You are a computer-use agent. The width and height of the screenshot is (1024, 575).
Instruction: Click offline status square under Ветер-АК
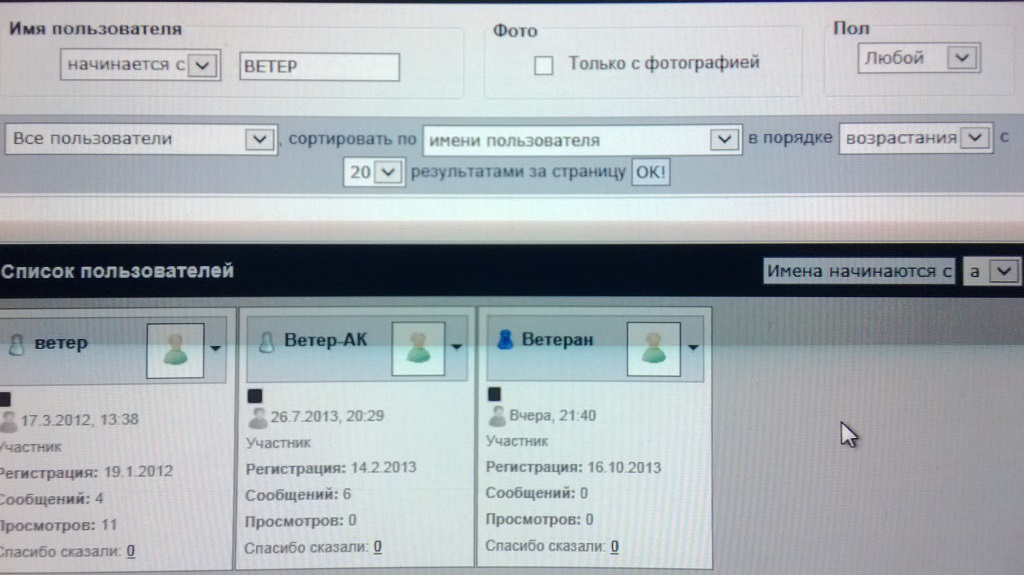point(253,396)
